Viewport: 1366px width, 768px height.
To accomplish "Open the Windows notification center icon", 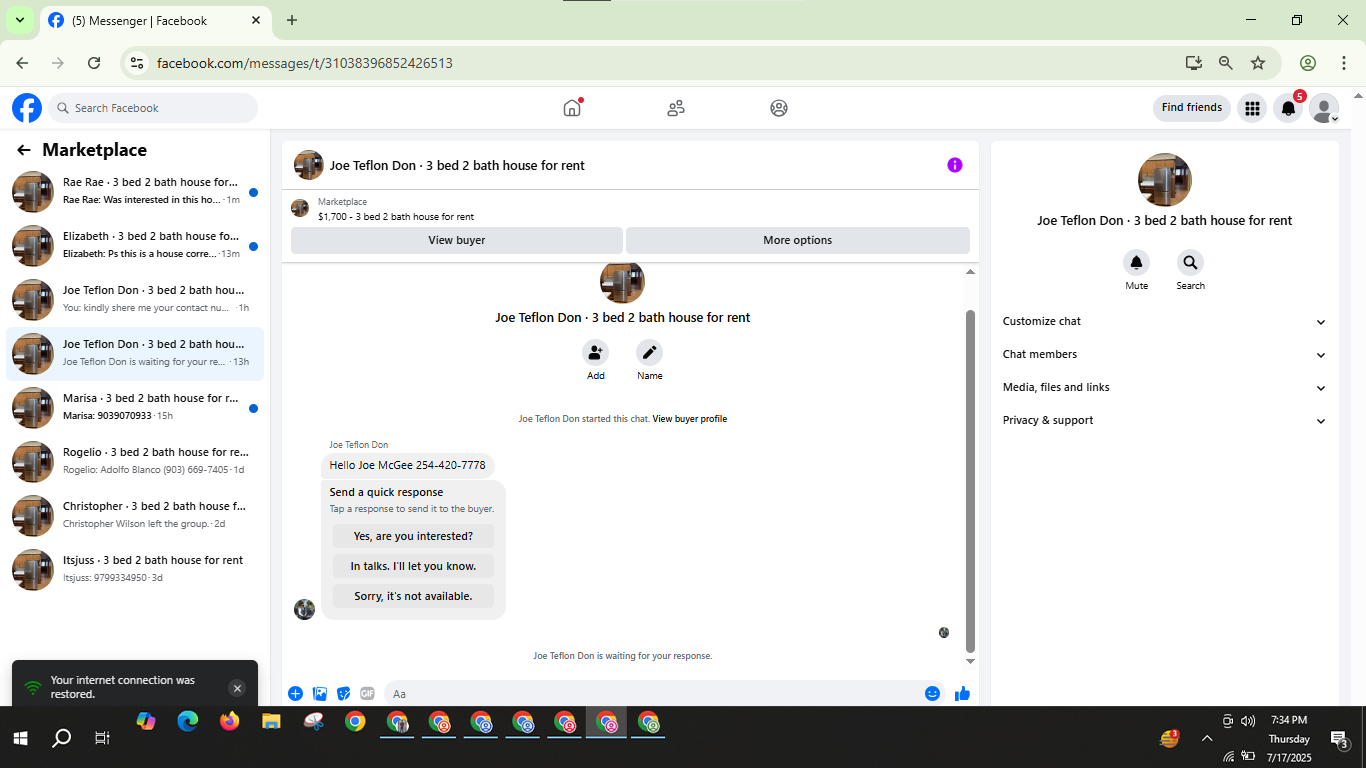I will [1340, 739].
